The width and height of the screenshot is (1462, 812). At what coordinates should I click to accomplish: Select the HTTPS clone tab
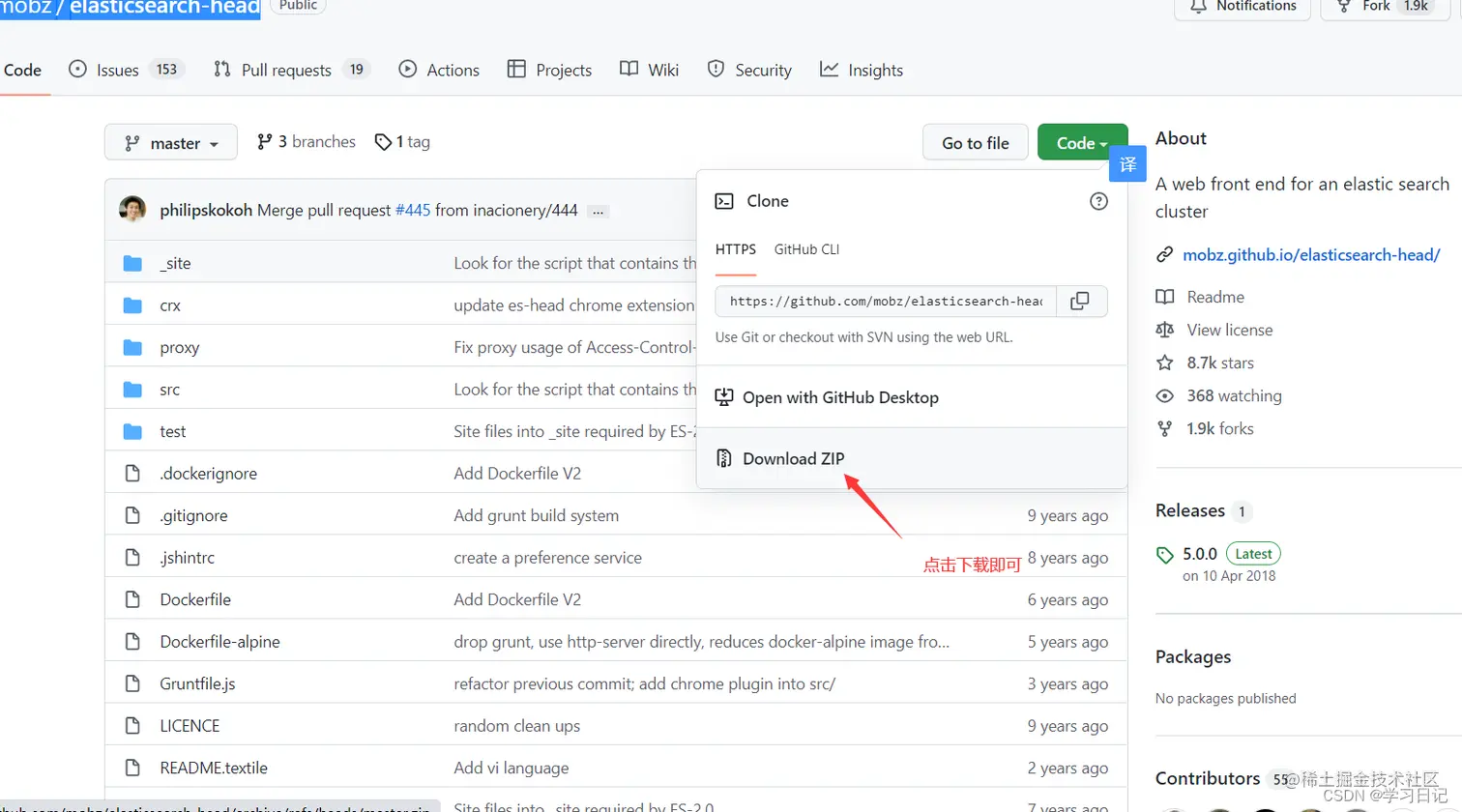tap(736, 249)
